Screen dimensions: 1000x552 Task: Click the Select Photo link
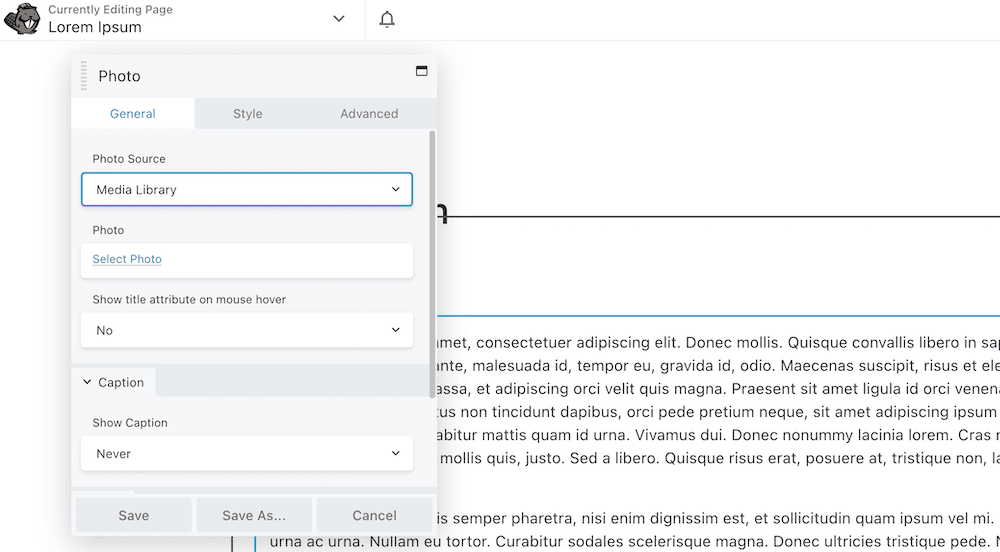127,259
